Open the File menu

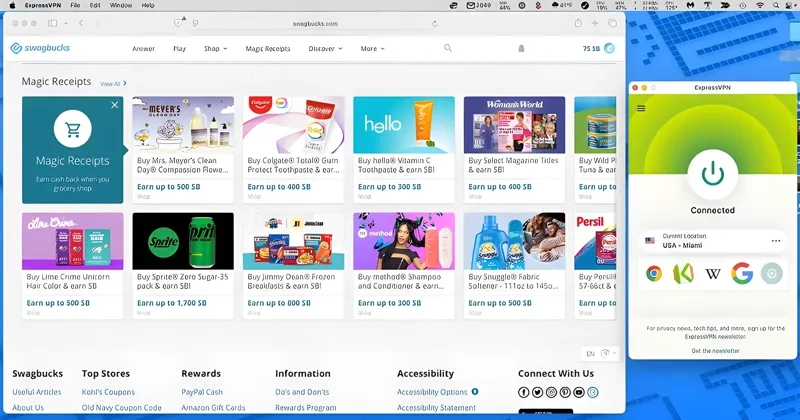pyautogui.click(x=75, y=5)
